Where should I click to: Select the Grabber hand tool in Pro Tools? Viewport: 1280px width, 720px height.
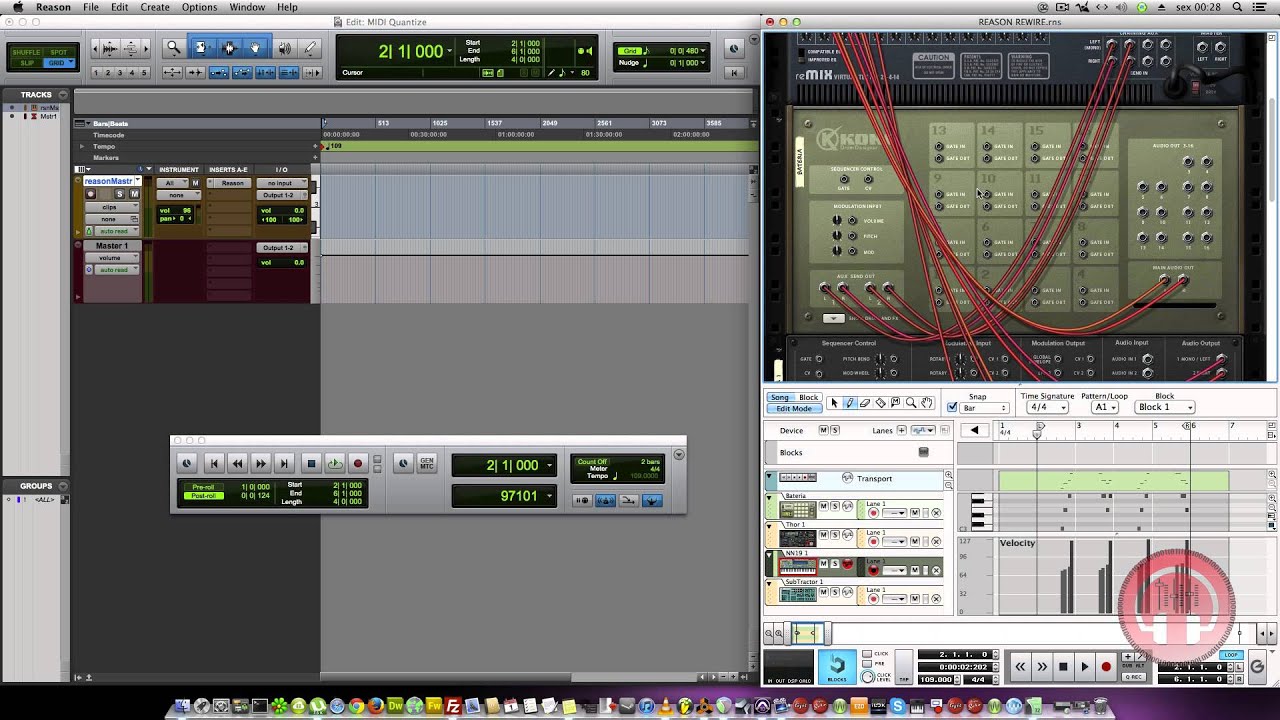[x=255, y=48]
